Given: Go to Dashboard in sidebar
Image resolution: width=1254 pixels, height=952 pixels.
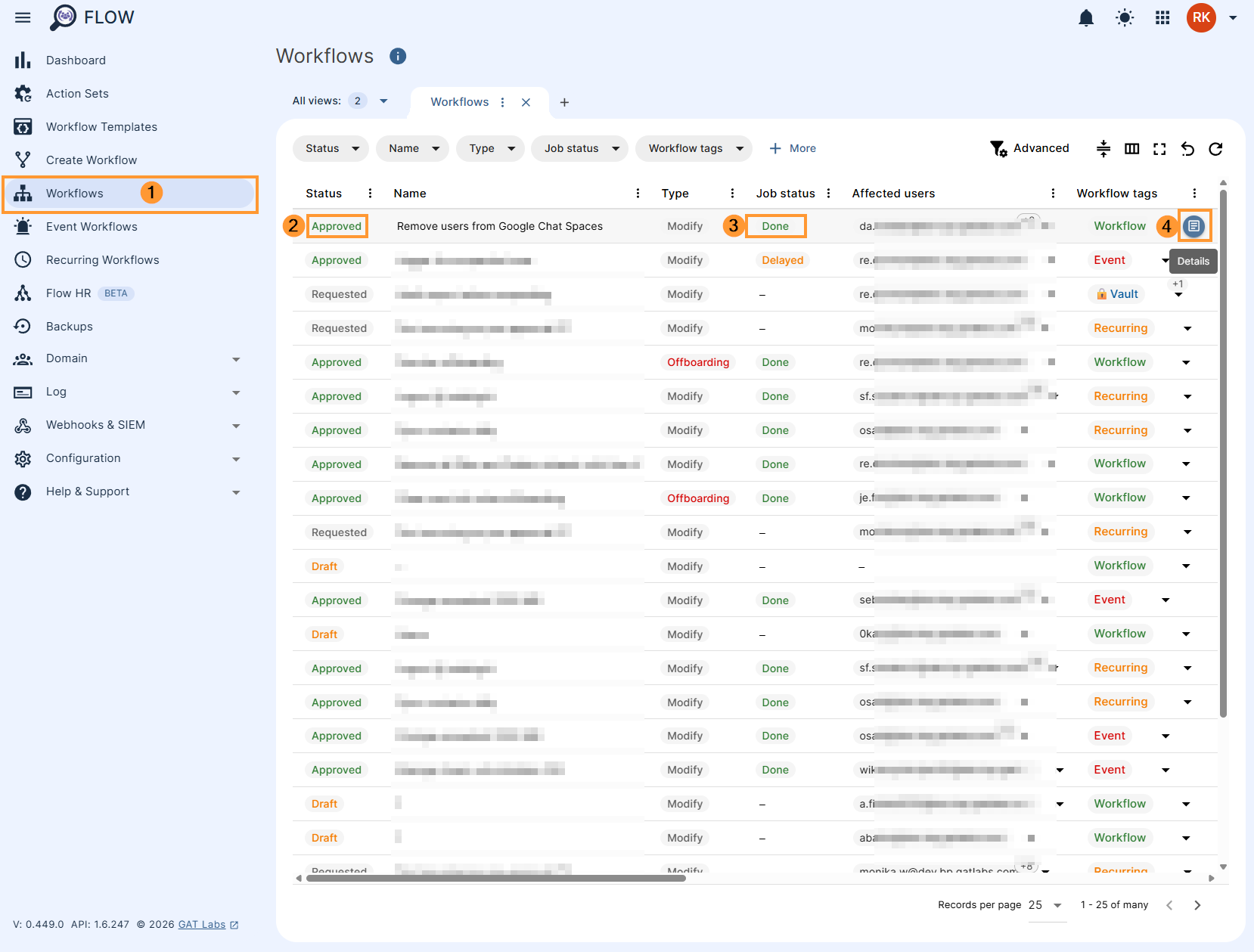Looking at the screenshot, I should 76,60.
